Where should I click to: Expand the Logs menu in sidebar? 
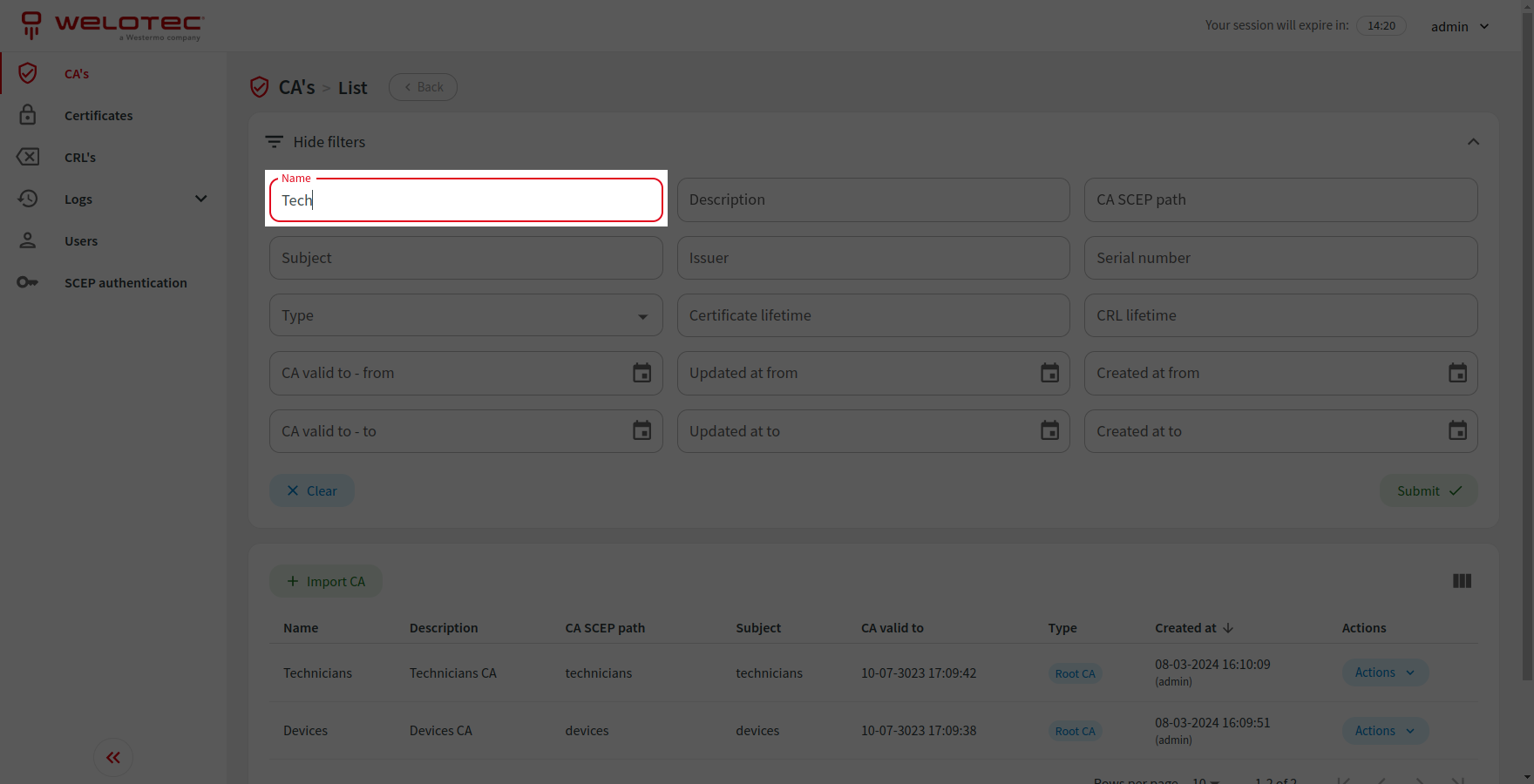click(201, 199)
